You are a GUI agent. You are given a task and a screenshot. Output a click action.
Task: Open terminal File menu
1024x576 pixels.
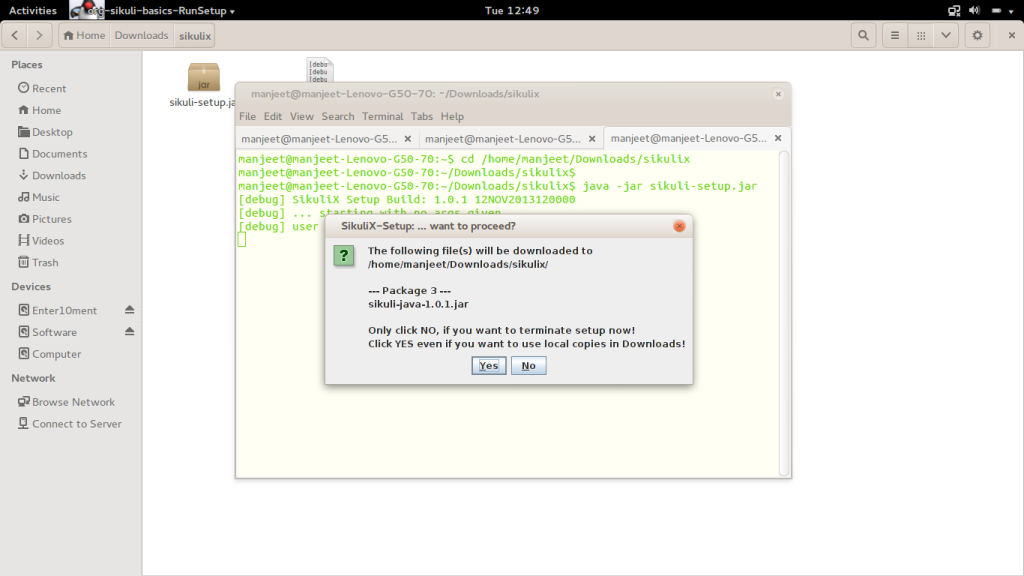coord(248,116)
